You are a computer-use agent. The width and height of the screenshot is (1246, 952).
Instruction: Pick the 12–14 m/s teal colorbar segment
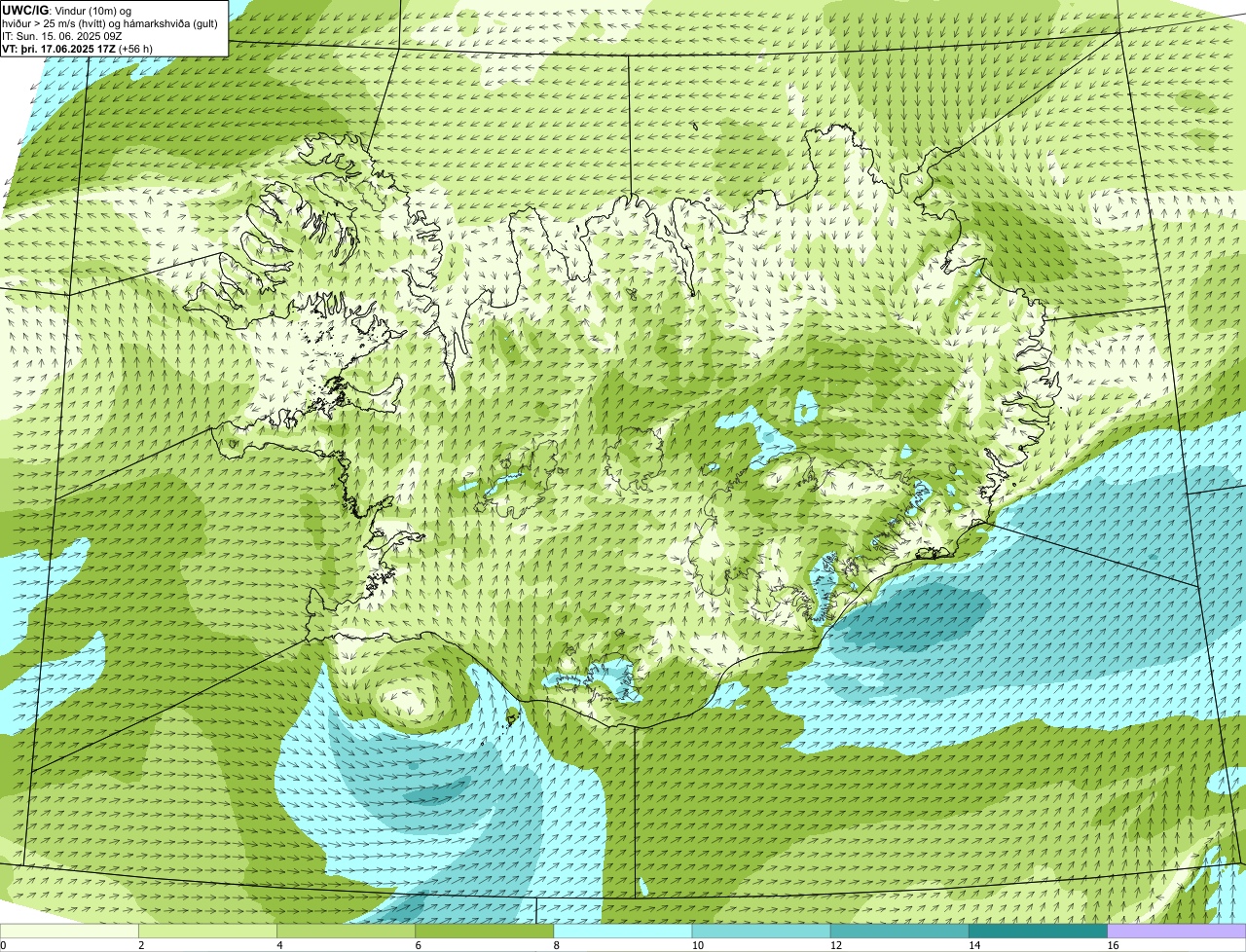(899, 932)
